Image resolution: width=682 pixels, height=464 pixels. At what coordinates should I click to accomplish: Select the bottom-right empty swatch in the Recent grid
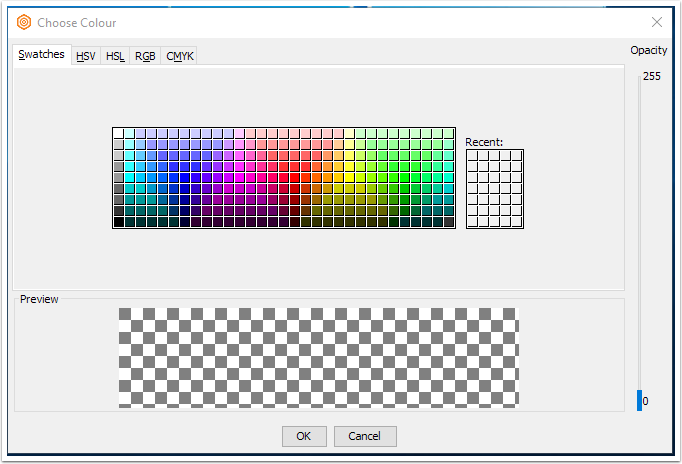pos(517,221)
